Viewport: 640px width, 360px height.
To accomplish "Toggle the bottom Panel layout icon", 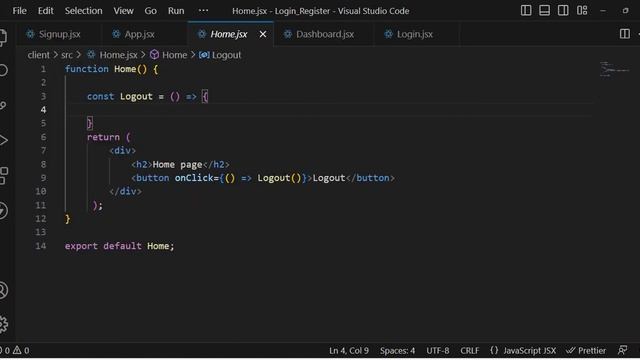I will coord(544,11).
